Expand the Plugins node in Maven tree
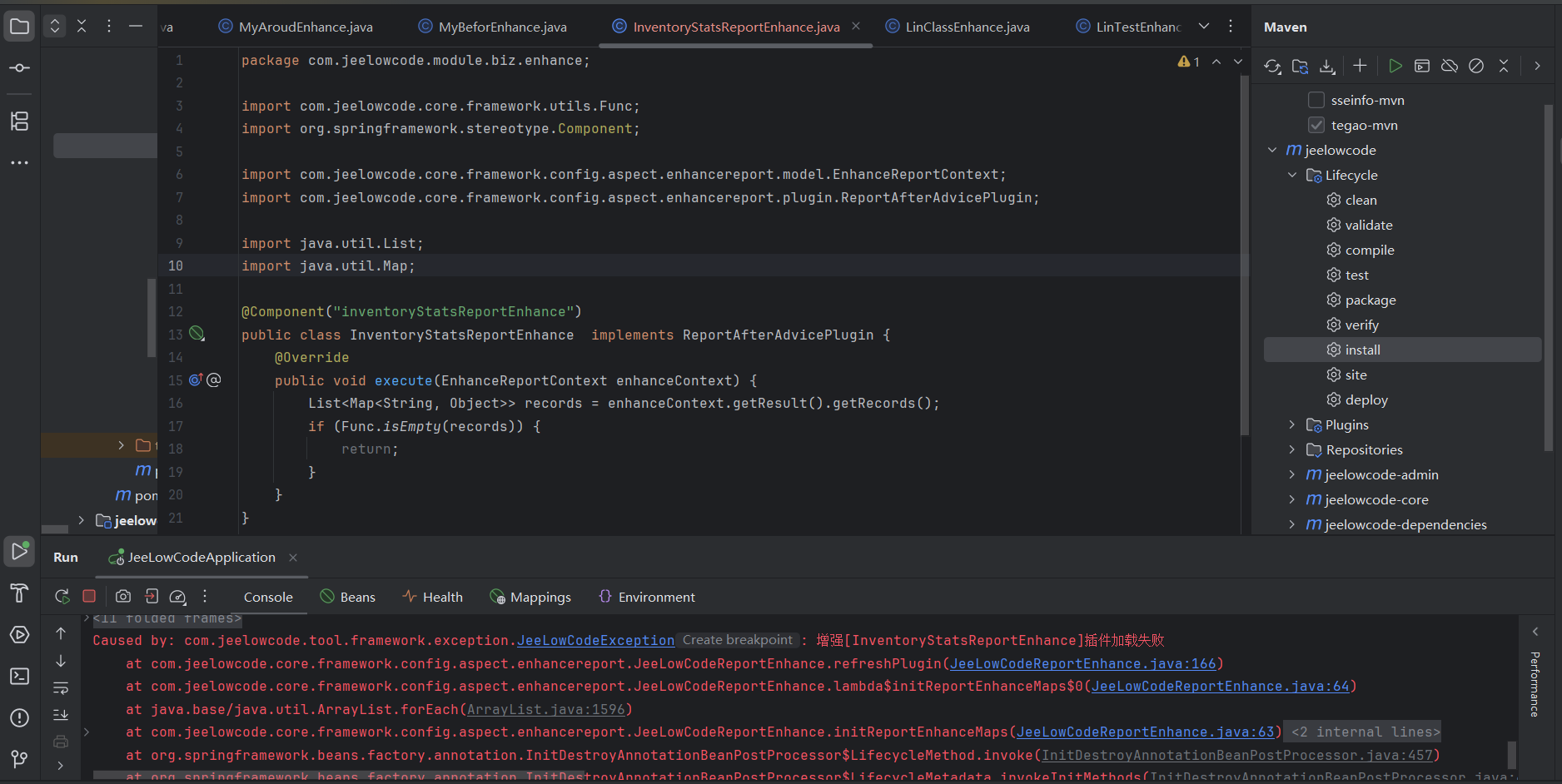The width and height of the screenshot is (1562, 784). coord(1292,424)
